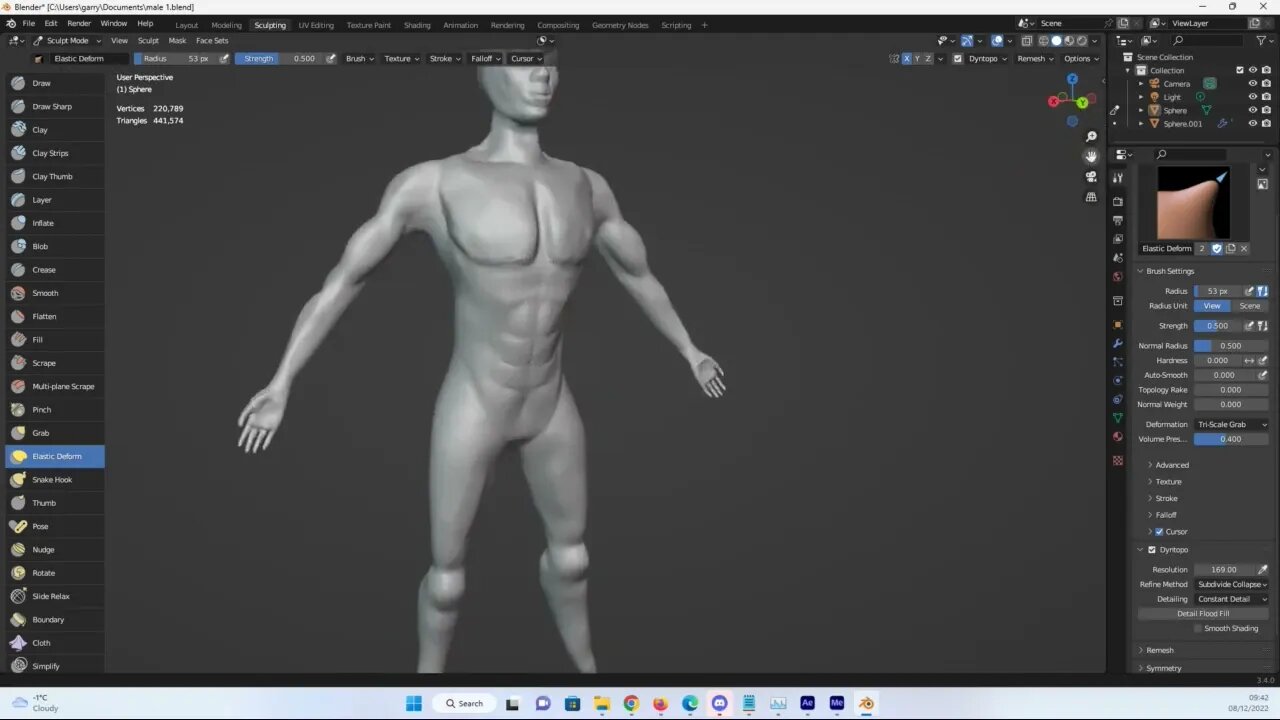Select the Multi-plane Scrape brush
Screen dimensions: 1280x720
click(x=55, y=386)
